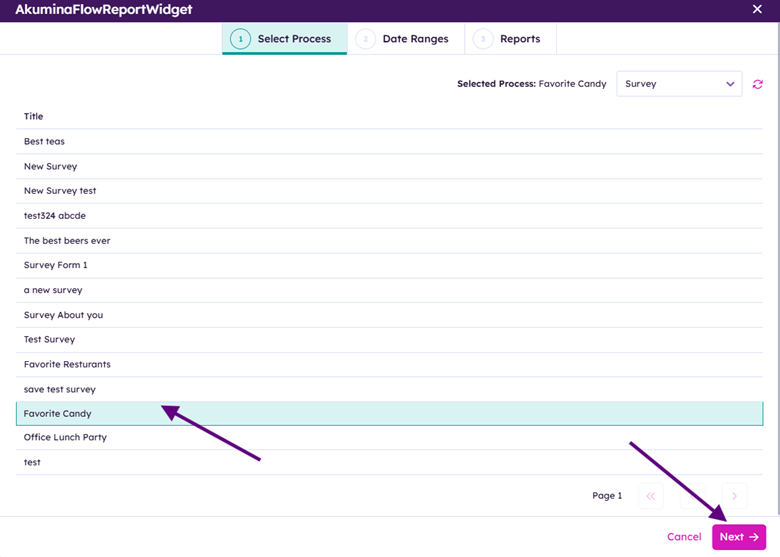Click step 2 circle icon
Image resolution: width=780 pixels, height=557 pixels.
click(x=365, y=39)
